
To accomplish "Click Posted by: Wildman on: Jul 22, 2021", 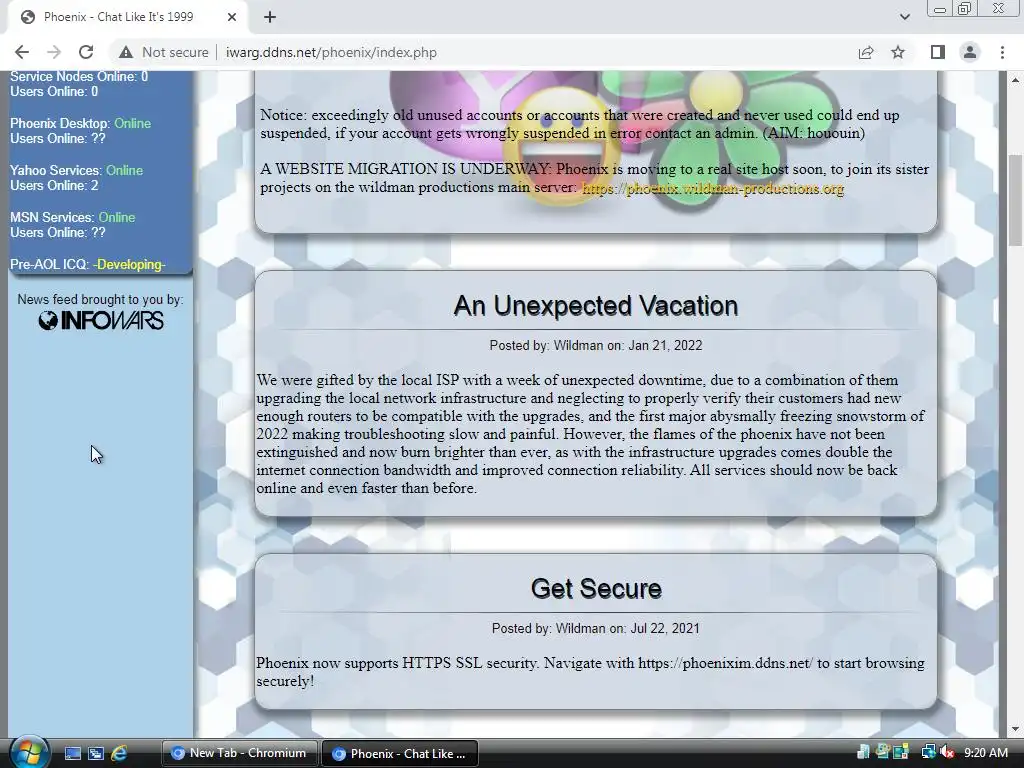I will 596,628.
